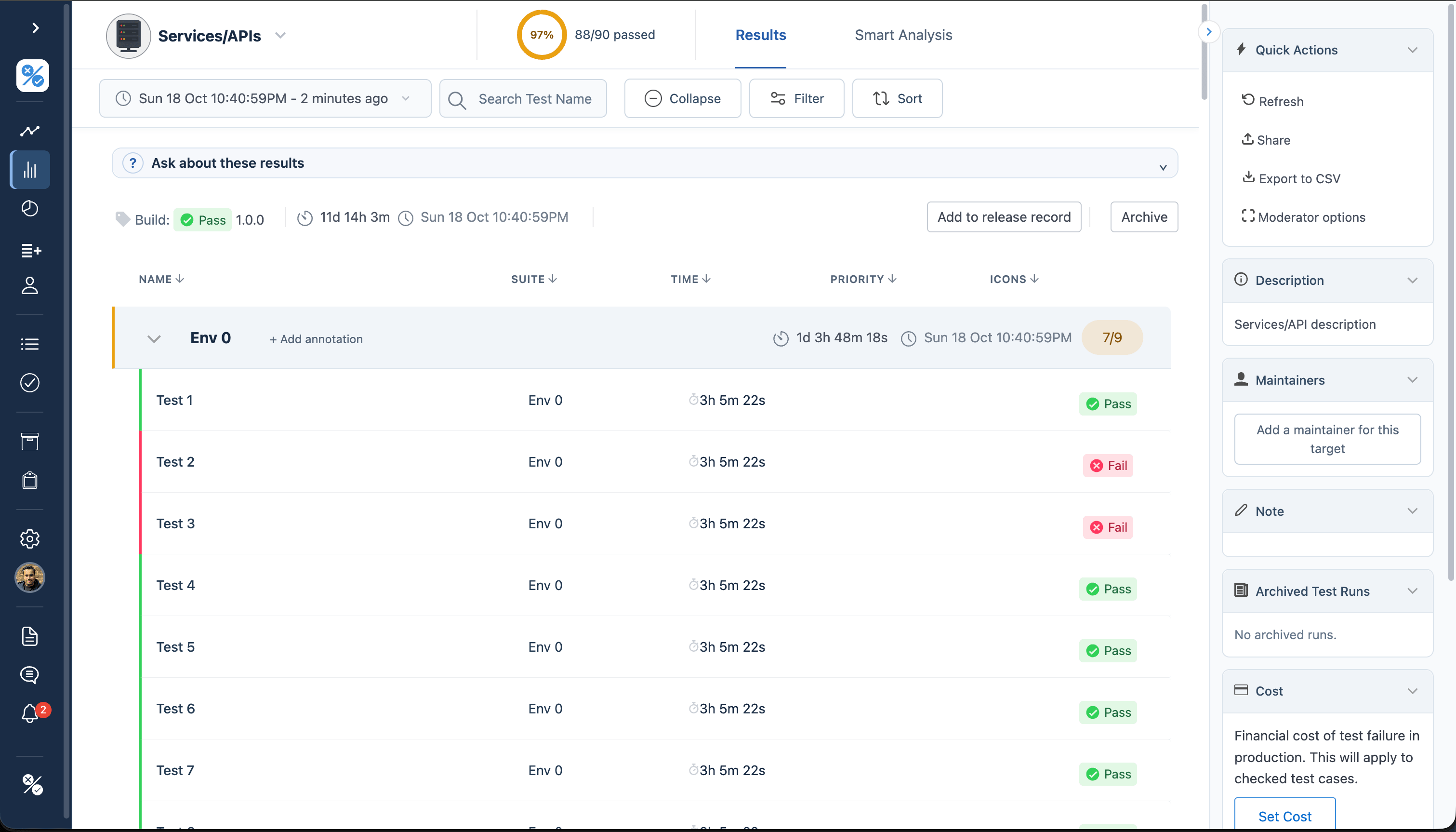The image size is (1456, 832).
Task: Open the document icon in sidebar
Action: tap(30, 636)
